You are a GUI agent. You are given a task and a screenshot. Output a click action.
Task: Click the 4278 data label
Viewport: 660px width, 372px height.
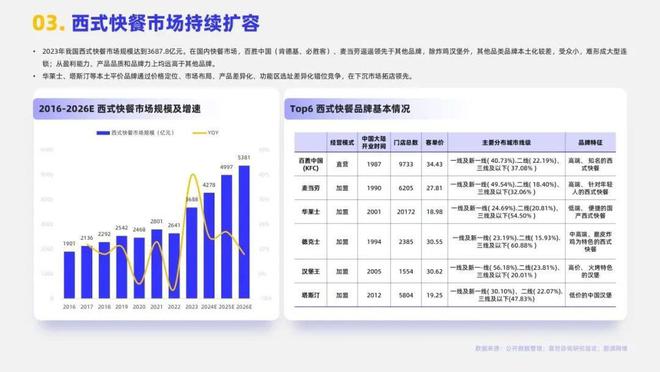(209, 185)
